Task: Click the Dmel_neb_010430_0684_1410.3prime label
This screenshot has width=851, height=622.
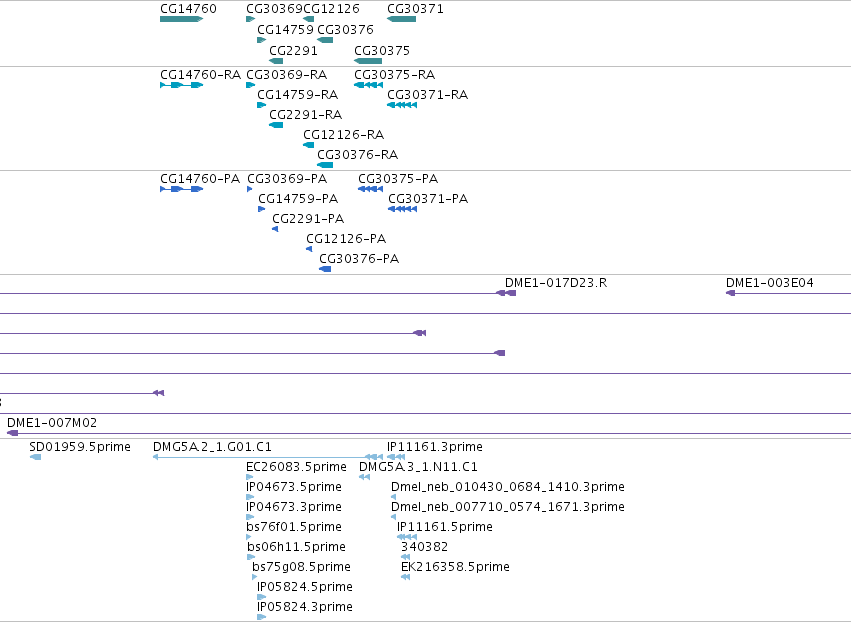Action: pos(508,487)
